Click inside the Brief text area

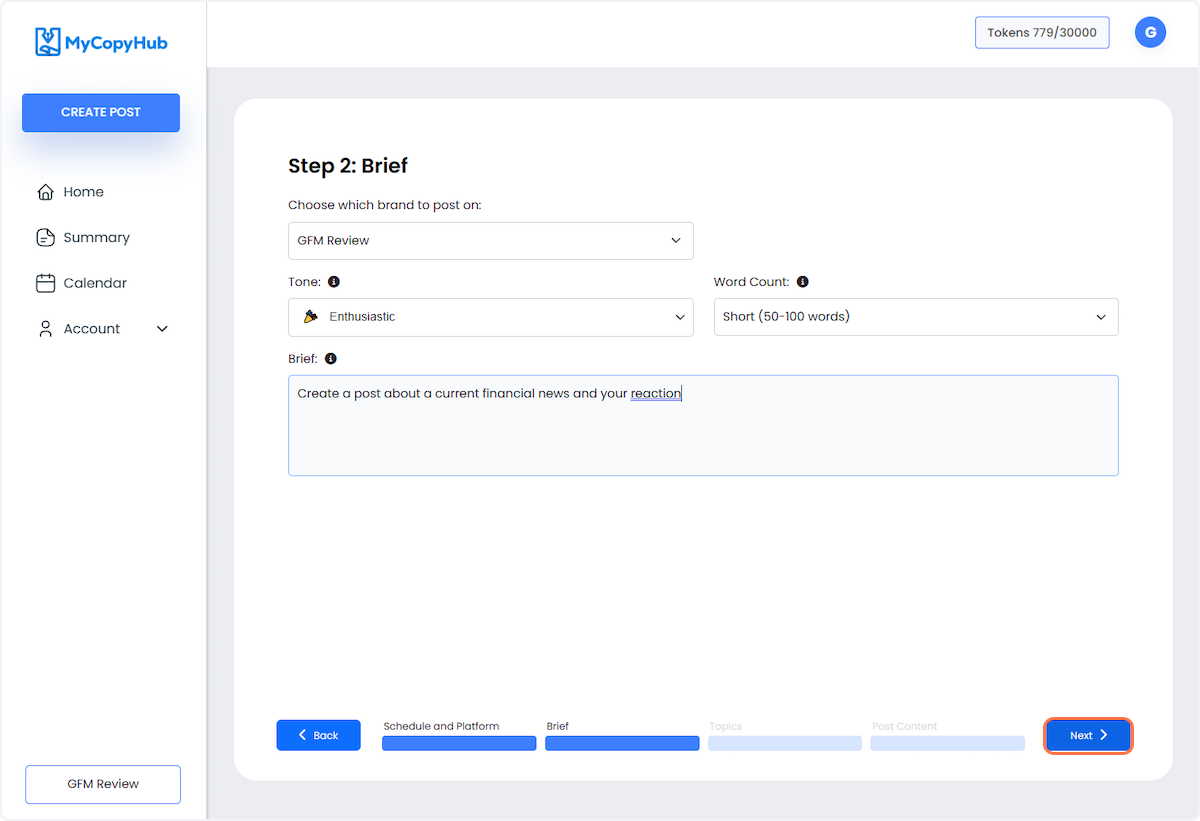[x=703, y=426]
